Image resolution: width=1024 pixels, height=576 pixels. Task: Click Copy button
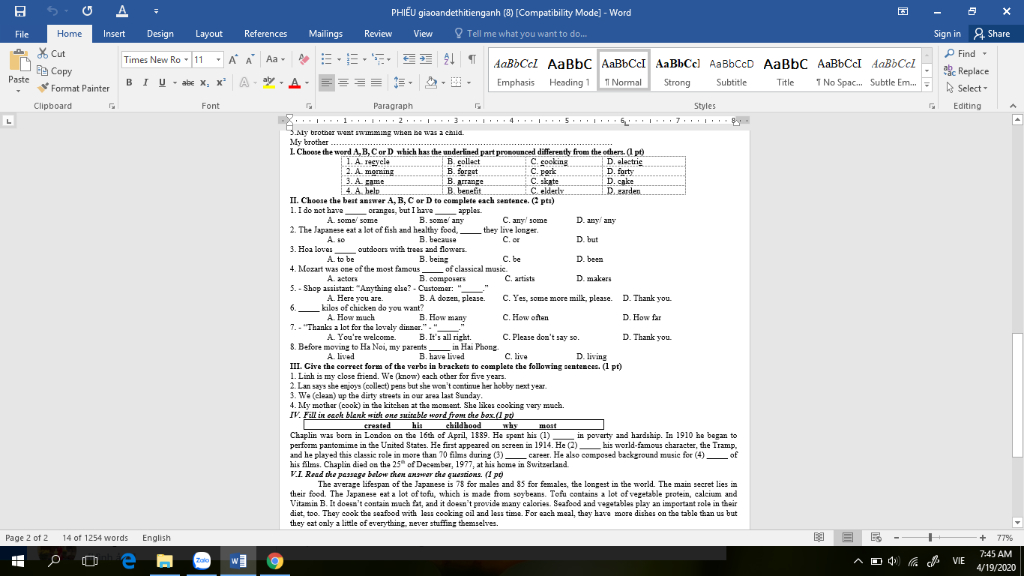[x=54, y=71]
